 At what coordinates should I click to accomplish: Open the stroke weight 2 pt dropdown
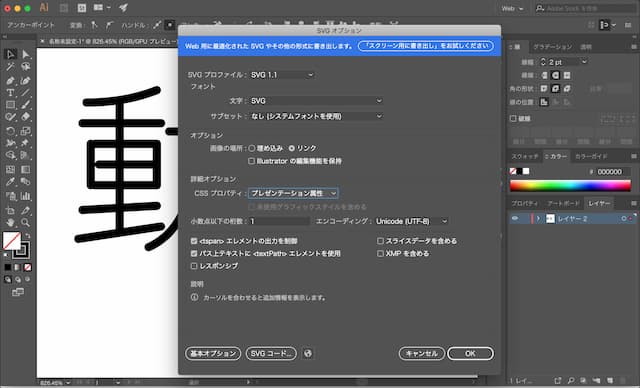[x=584, y=62]
